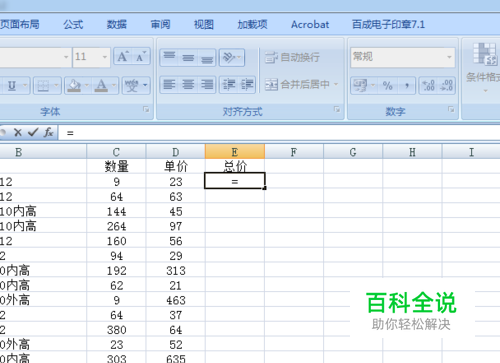The height and width of the screenshot is (363, 500).
Task: Increase cell indent
Action: (247, 85)
